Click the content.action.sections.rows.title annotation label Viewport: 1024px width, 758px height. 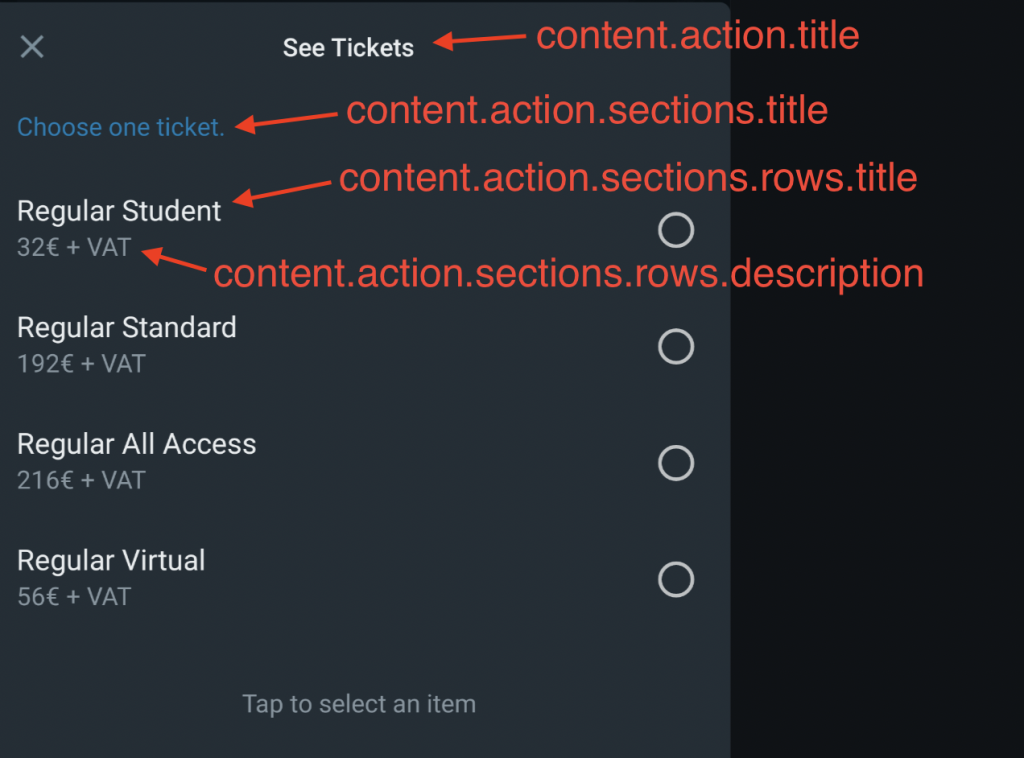pyautogui.click(x=628, y=178)
